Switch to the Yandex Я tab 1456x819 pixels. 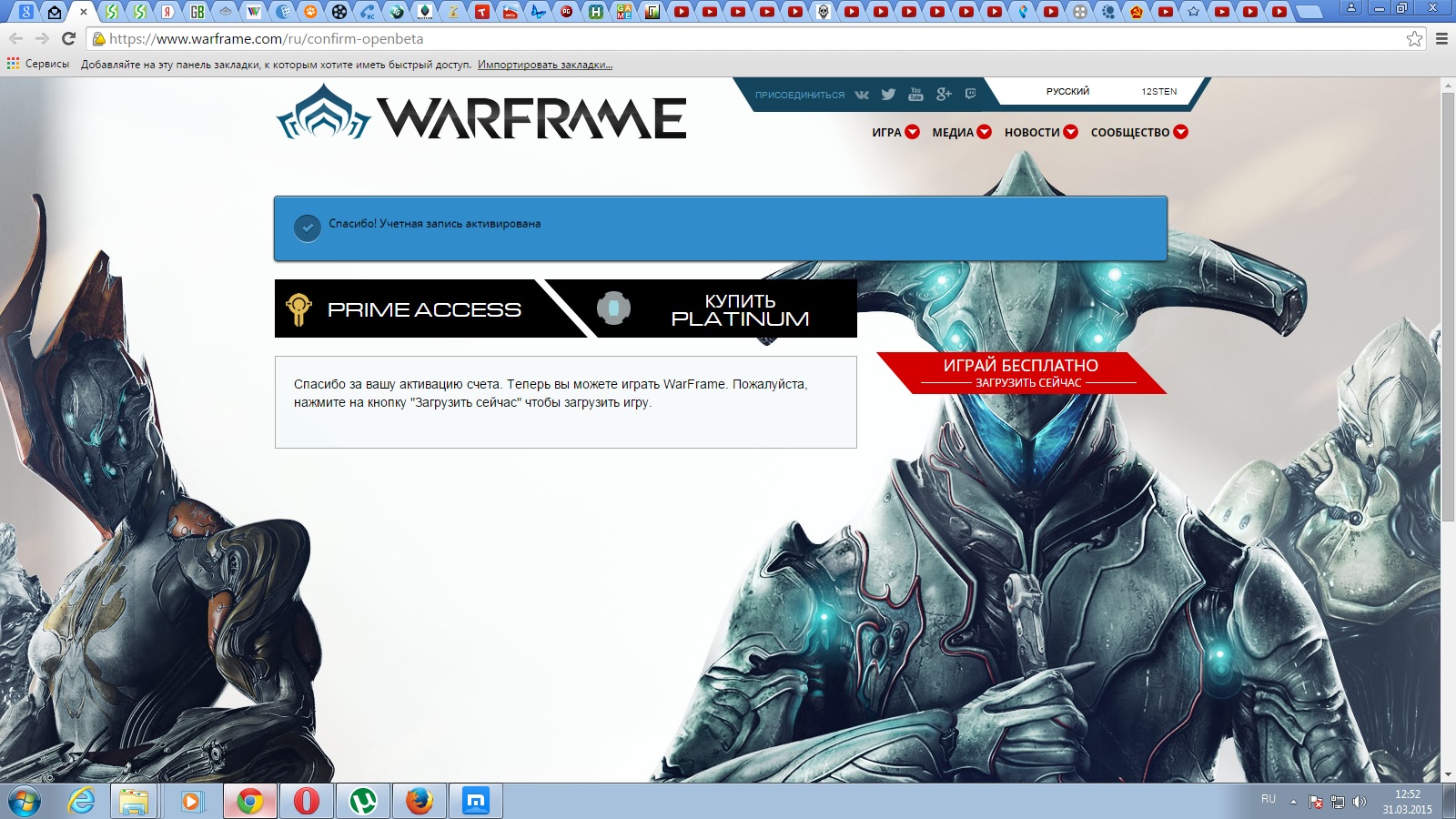coord(168,12)
